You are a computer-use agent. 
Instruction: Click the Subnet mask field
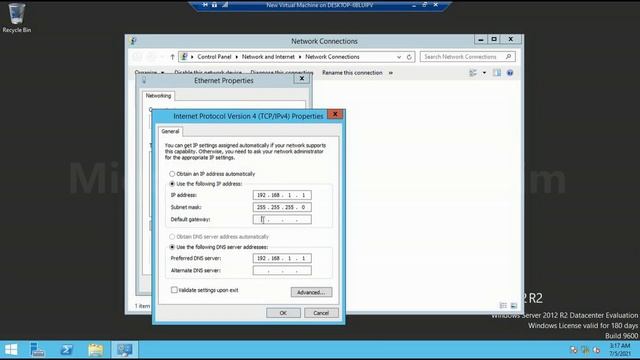click(x=282, y=207)
